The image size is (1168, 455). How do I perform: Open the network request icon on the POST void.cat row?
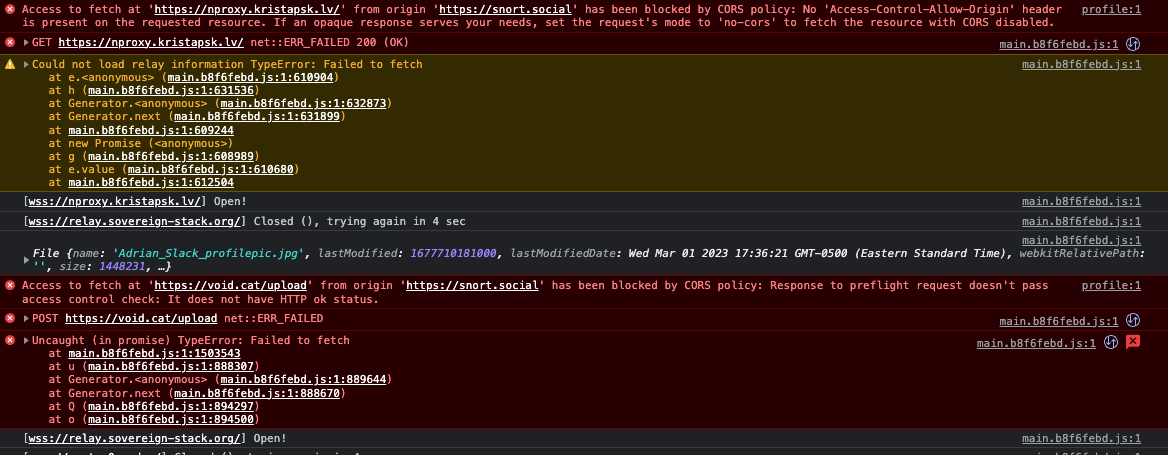1133,320
